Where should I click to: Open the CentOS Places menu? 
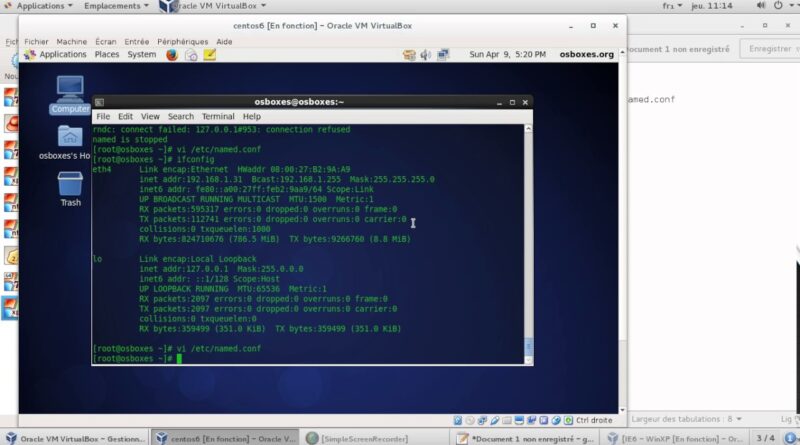[107, 54]
